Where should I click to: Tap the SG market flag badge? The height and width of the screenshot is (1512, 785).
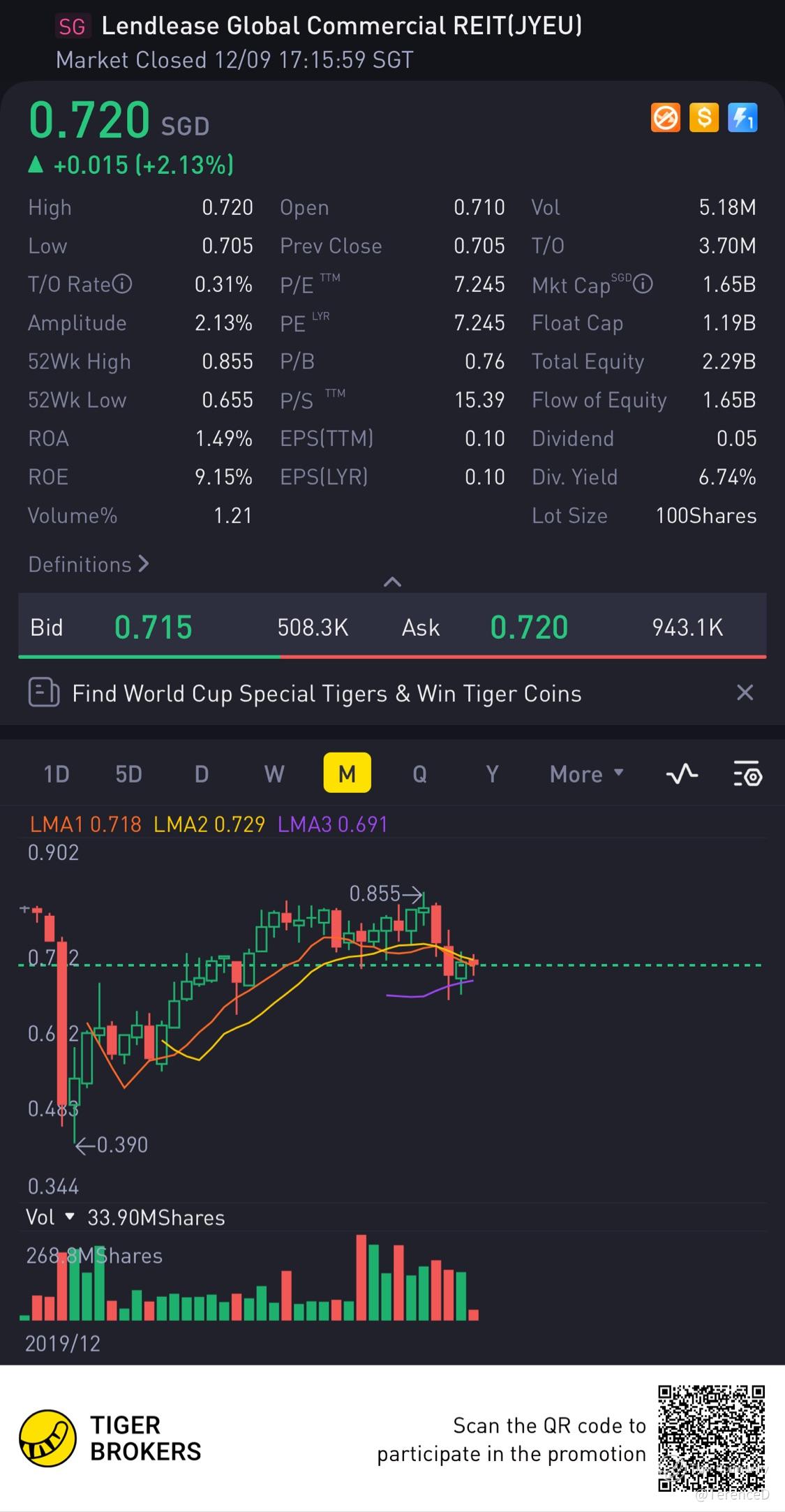point(72,27)
